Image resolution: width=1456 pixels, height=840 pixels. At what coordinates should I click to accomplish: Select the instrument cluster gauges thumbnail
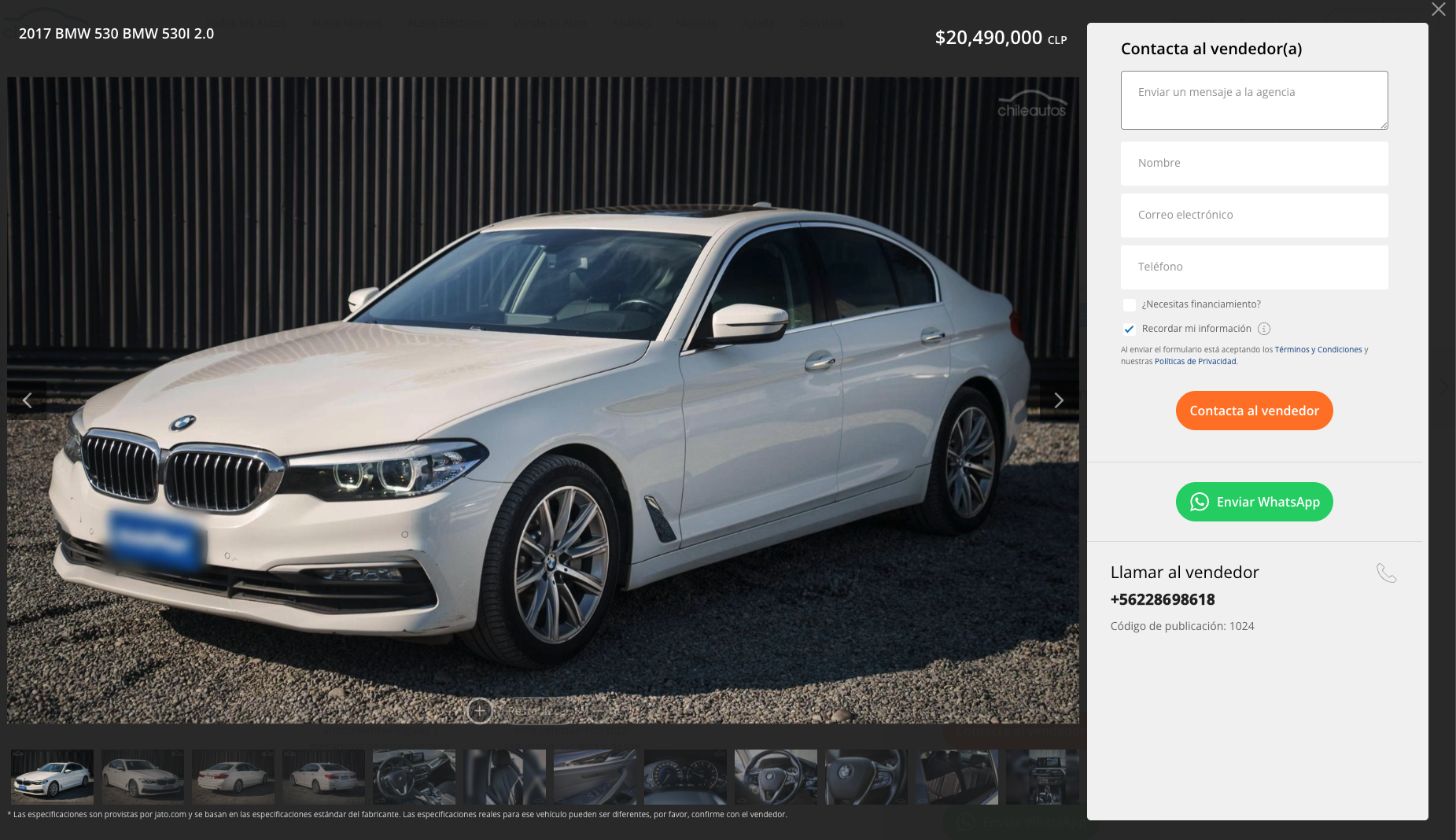point(685,776)
